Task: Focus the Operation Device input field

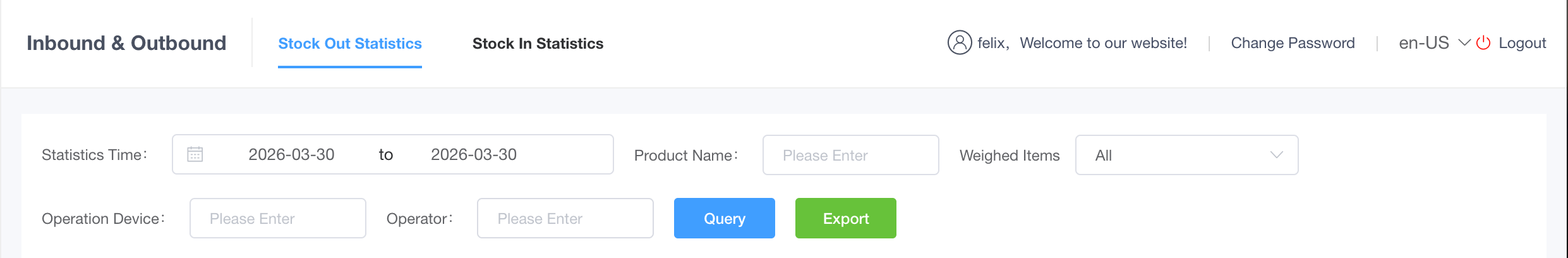Action: [277, 218]
